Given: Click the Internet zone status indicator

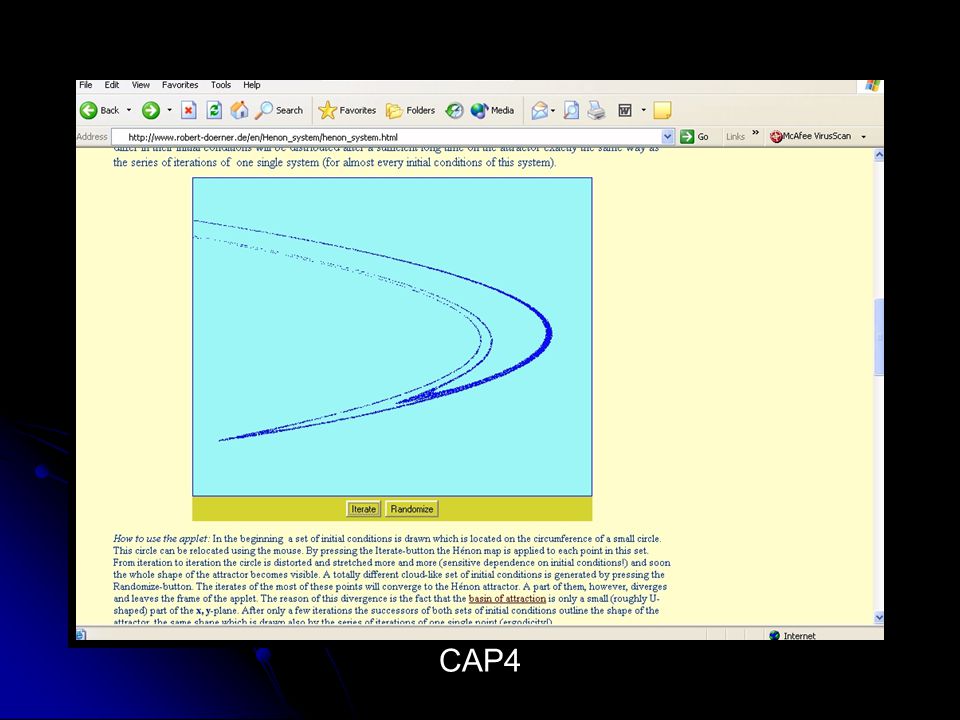Looking at the screenshot, I should coord(792,636).
